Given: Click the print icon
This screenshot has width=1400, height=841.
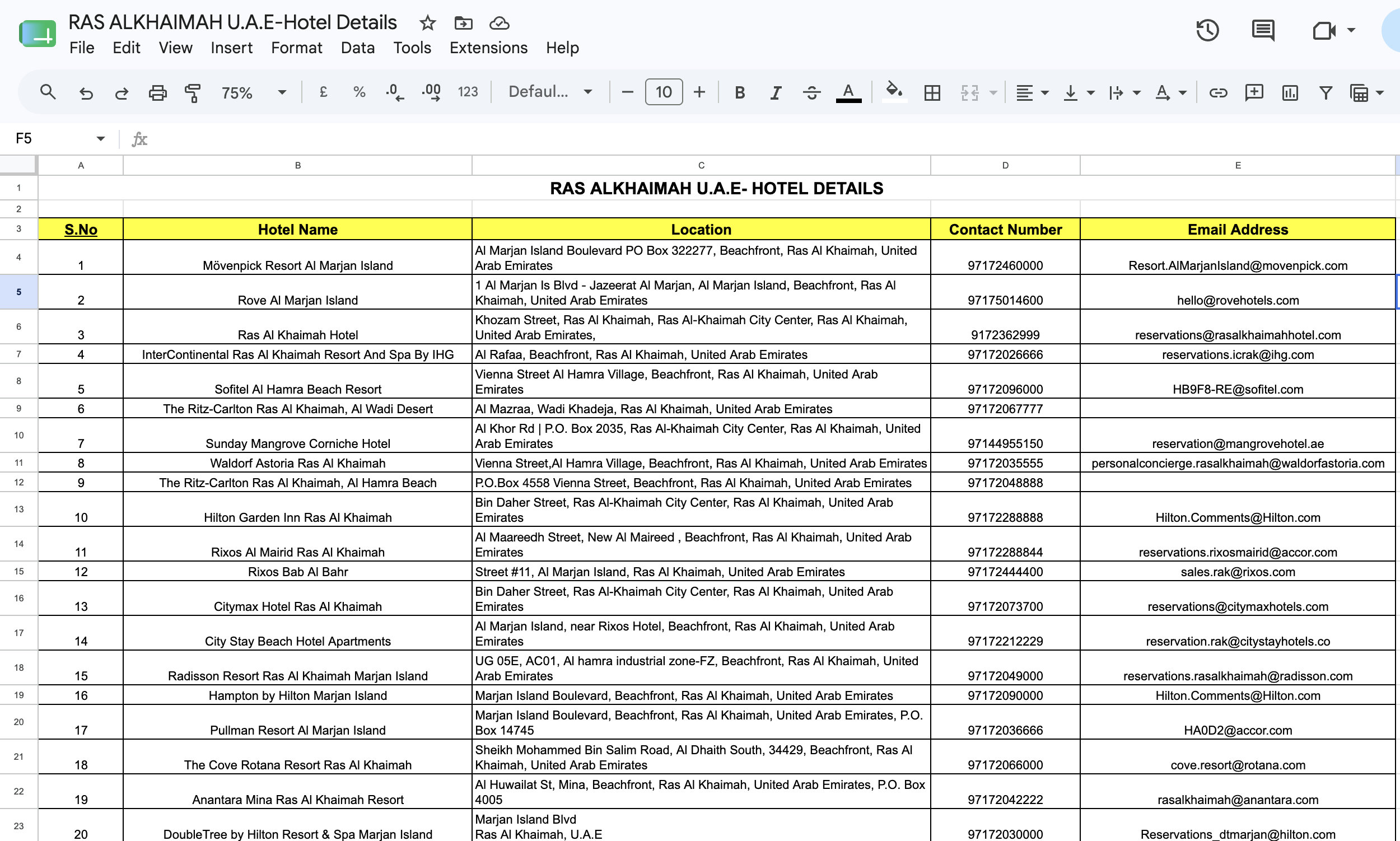Looking at the screenshot, I should tap(157, 92).
